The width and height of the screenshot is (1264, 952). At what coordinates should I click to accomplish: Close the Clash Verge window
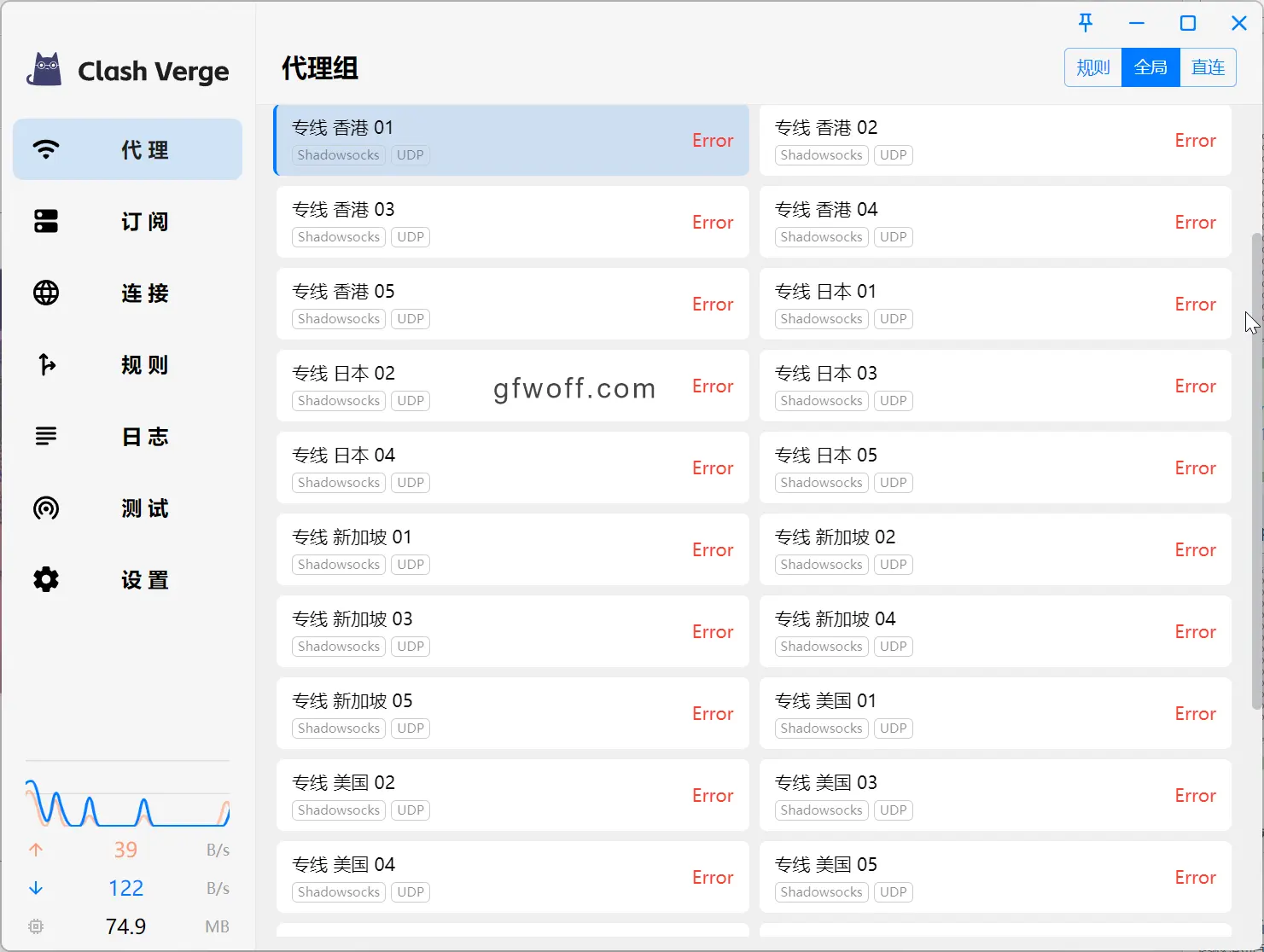(x=1239, y=23)
